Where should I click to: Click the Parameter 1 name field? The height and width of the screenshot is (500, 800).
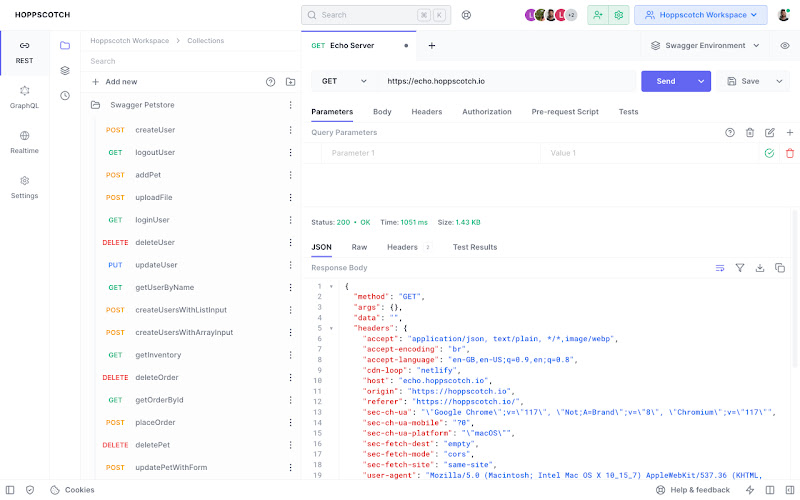[x=431, y=153]
